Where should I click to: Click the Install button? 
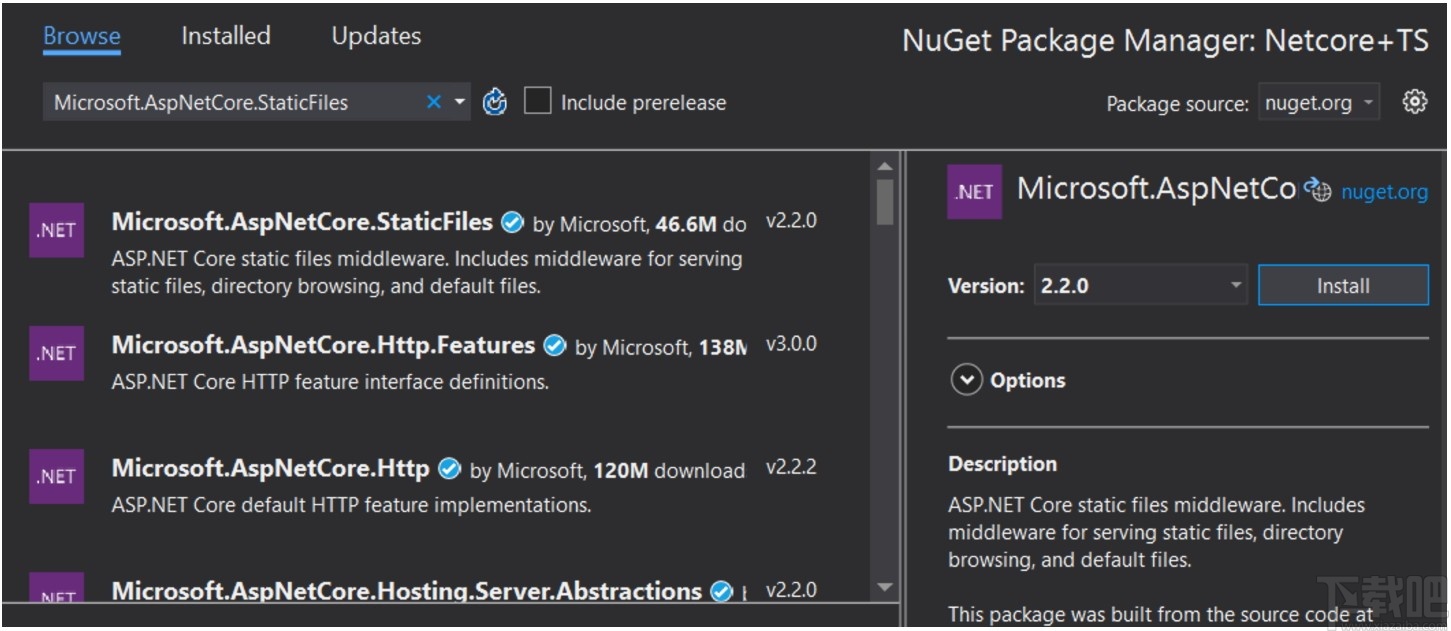[x=1343, y=285]
